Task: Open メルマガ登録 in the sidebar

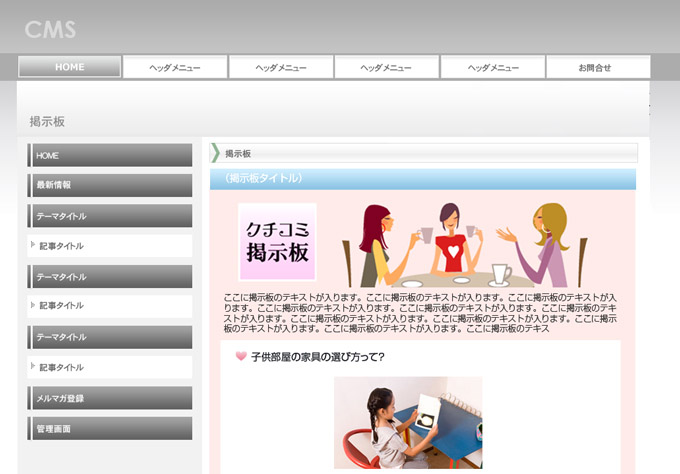Action: pyautogui.click(x=110, y=398)
